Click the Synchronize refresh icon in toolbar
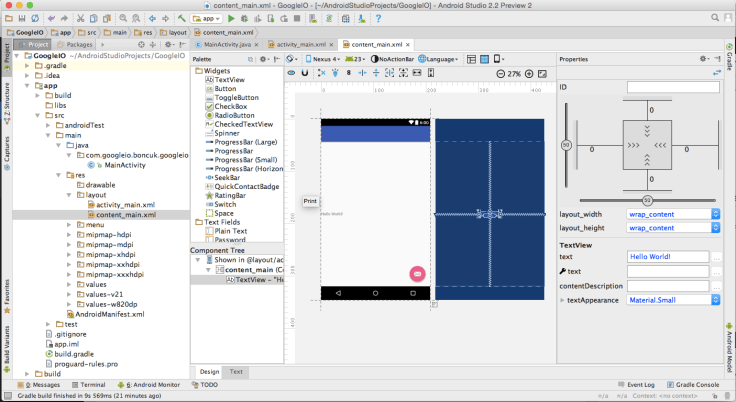Image resolution: width=736 pixels, height=402 pixels. click(x=35, y=18)
